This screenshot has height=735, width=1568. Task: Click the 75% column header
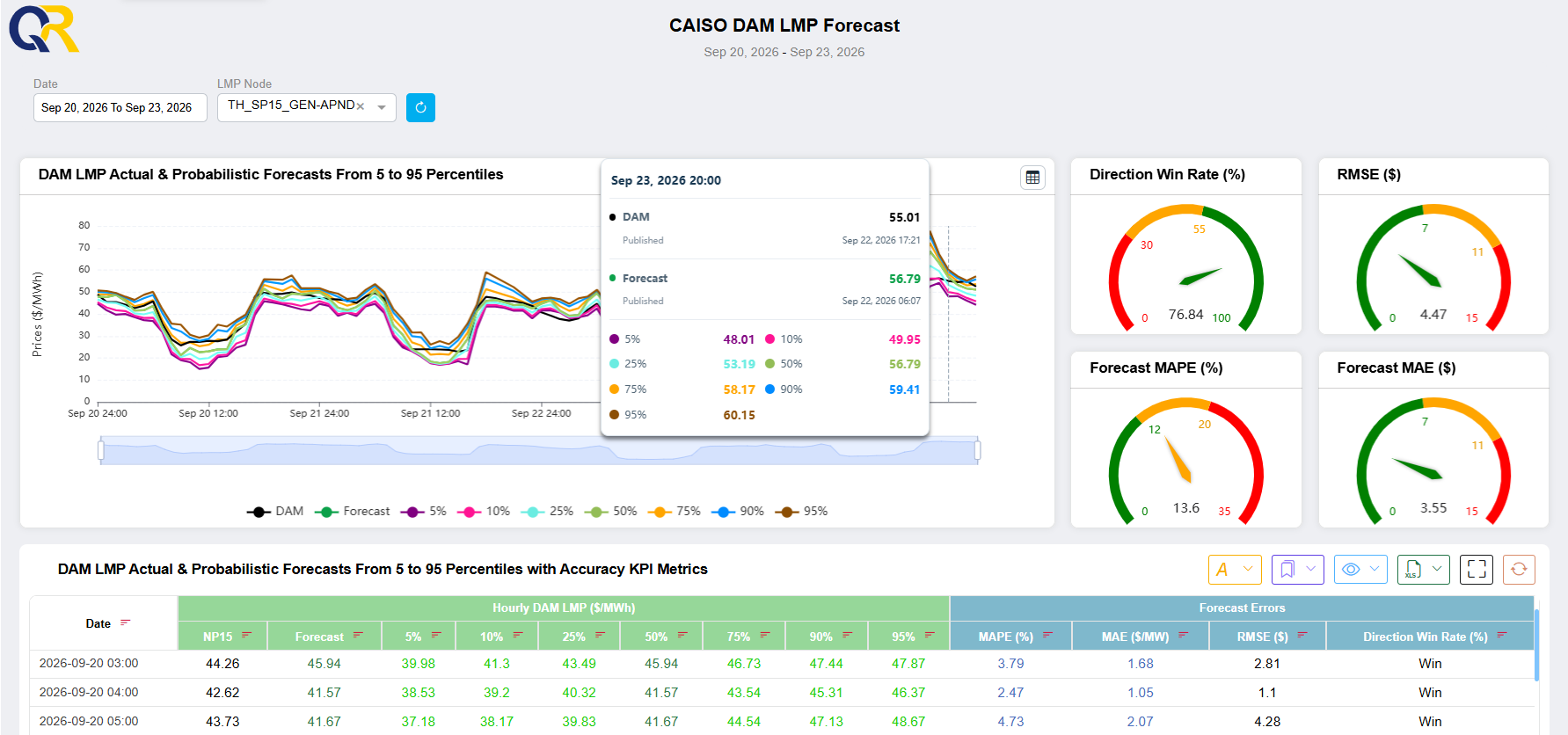coord(743,637)
